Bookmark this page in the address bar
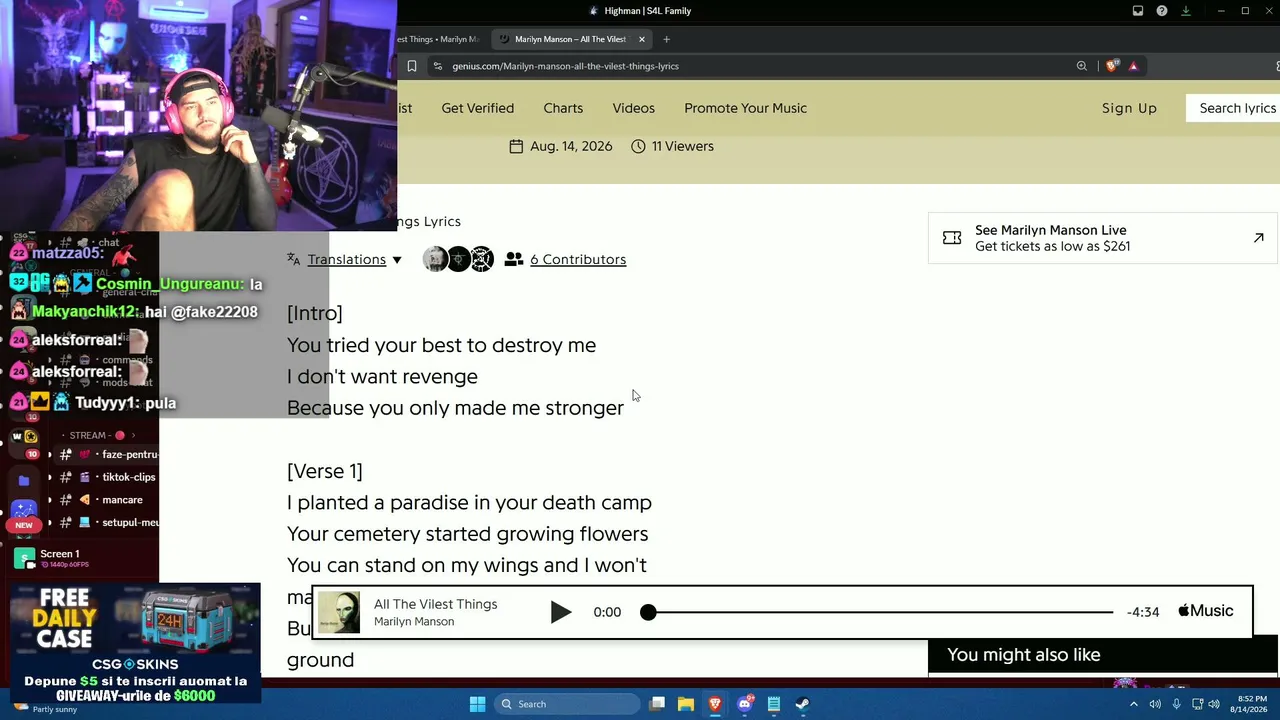This screenshot has width=1280, height=720. pyautogui.click(x=411, y=66)
